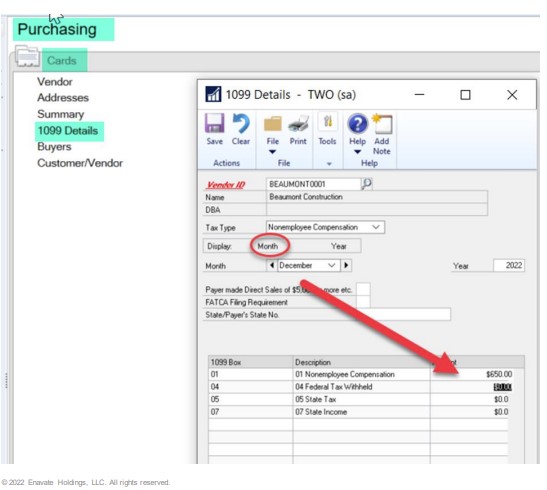
Task: Click the Vendor ID input field
Action: click(x=313, y=184)
